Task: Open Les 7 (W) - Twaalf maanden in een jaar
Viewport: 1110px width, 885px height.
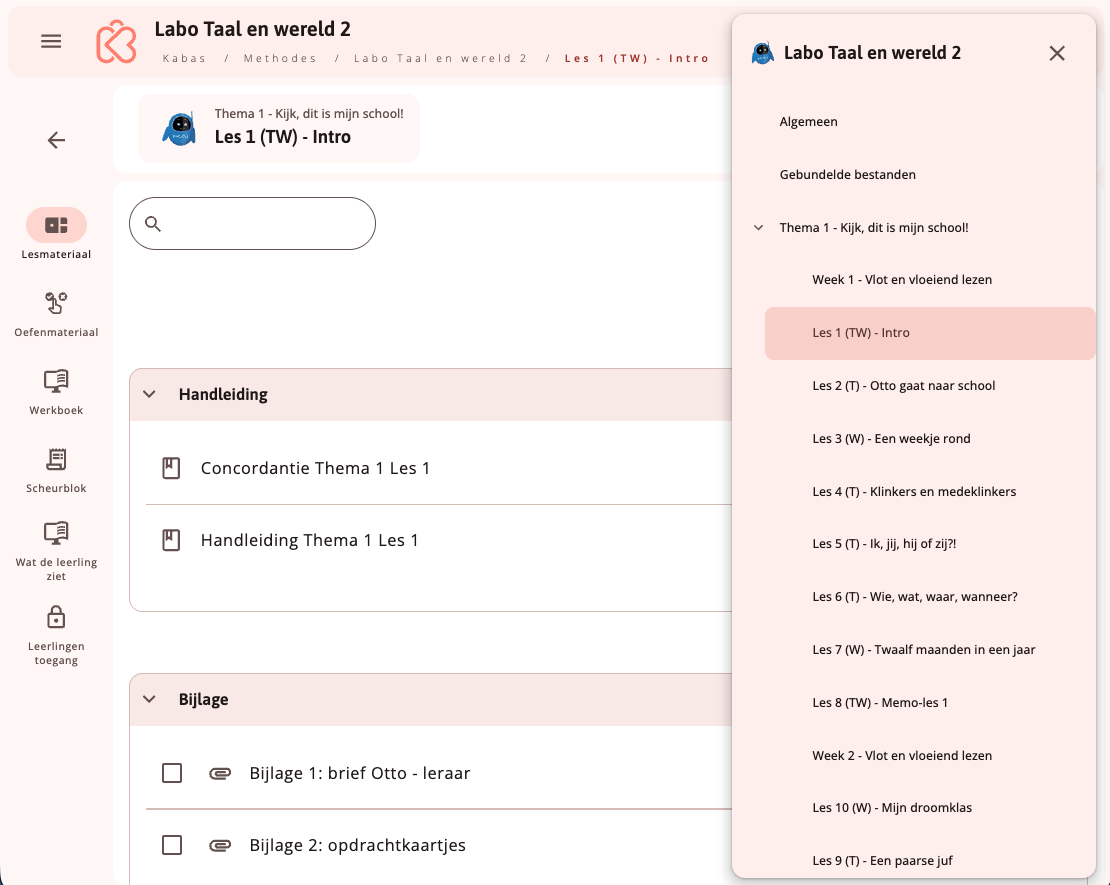Action: point(924,649)
